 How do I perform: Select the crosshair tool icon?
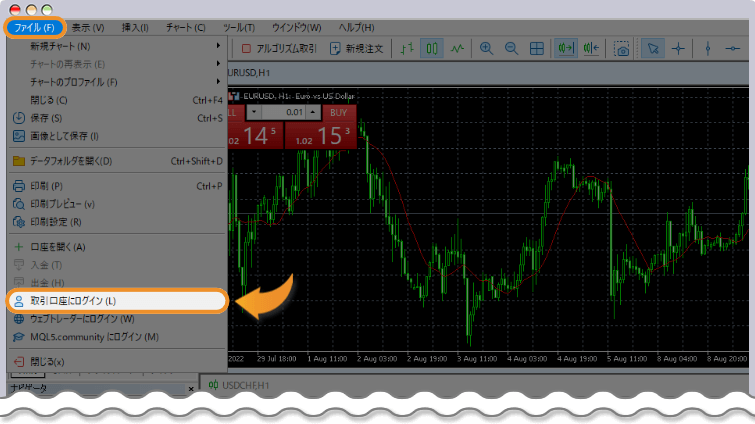tap(678, 47)
